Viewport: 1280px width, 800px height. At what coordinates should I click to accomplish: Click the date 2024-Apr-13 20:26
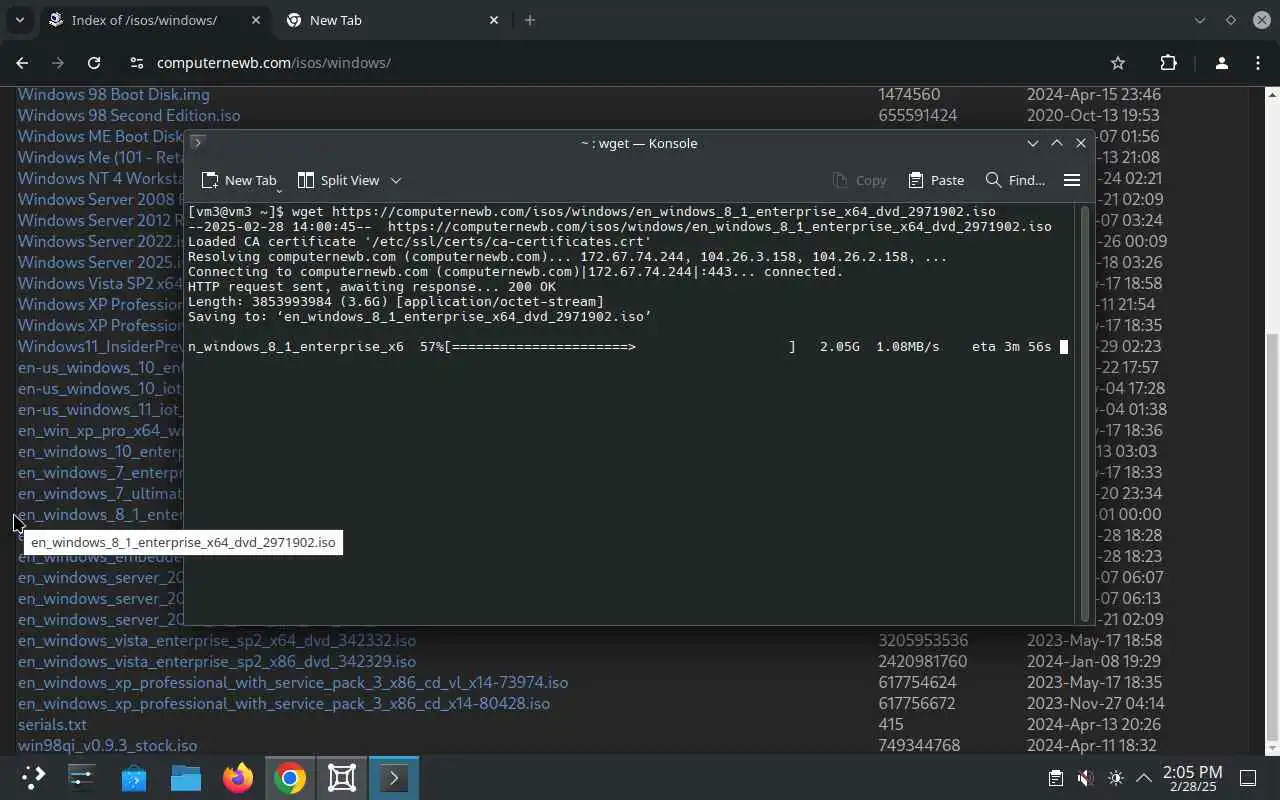click(1093, 724)
